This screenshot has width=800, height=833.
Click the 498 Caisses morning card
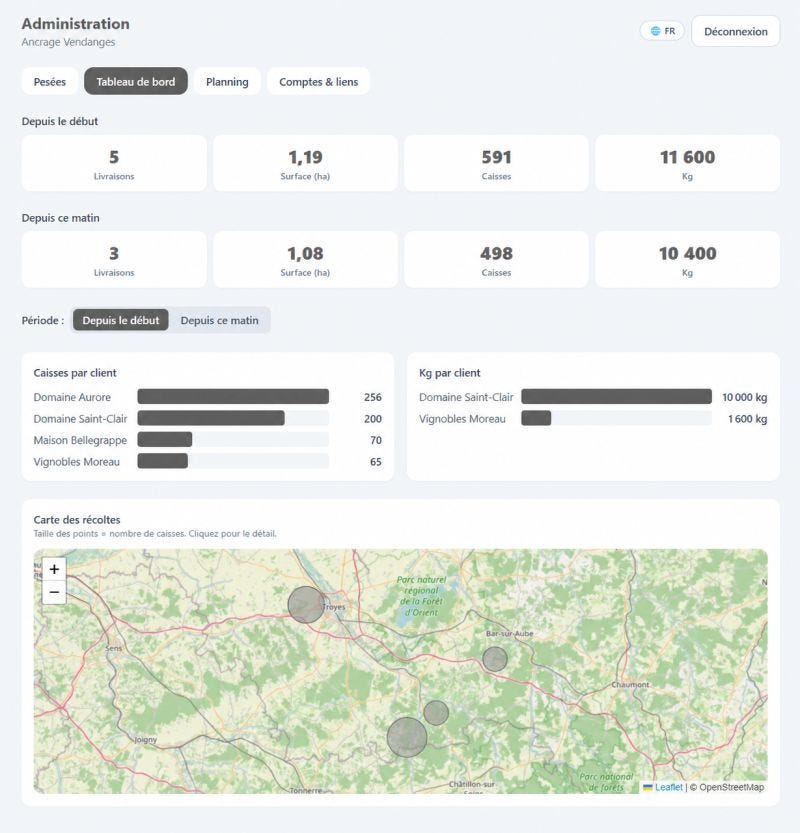[496, 259]
